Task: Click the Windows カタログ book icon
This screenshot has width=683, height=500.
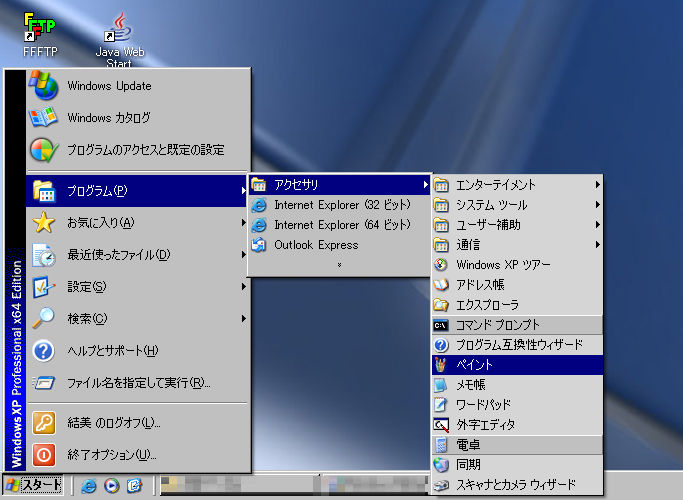Action: (43, 118)
